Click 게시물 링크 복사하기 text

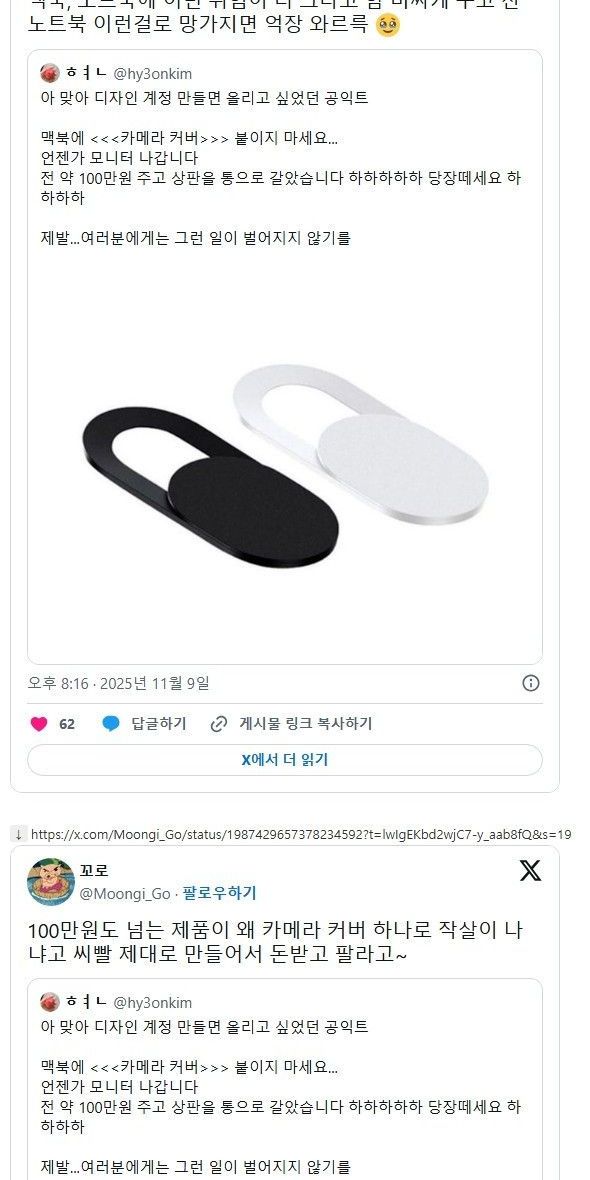click(x=306, y=724)
